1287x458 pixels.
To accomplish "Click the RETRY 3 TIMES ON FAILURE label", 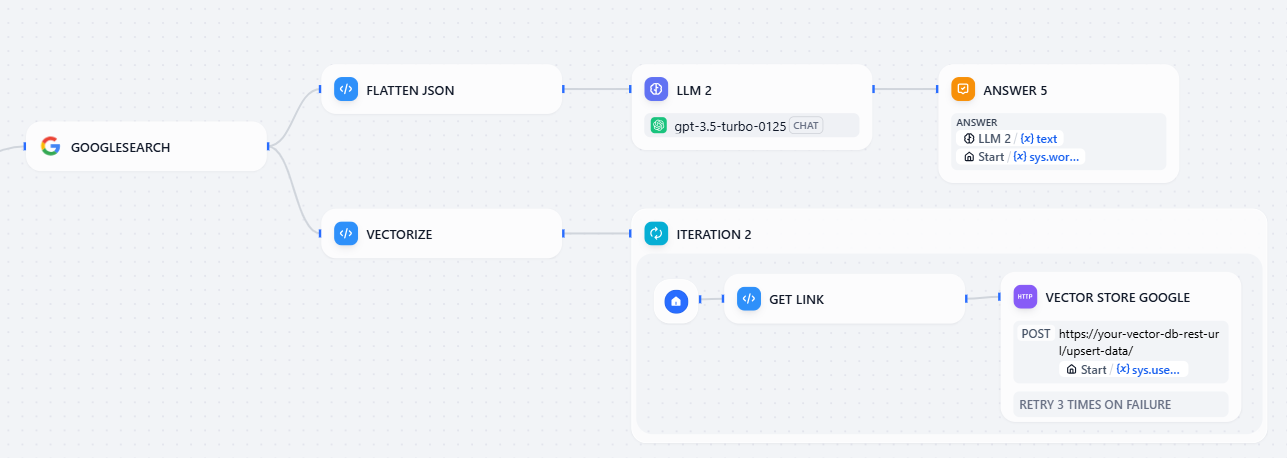I will coord(1094,405).
